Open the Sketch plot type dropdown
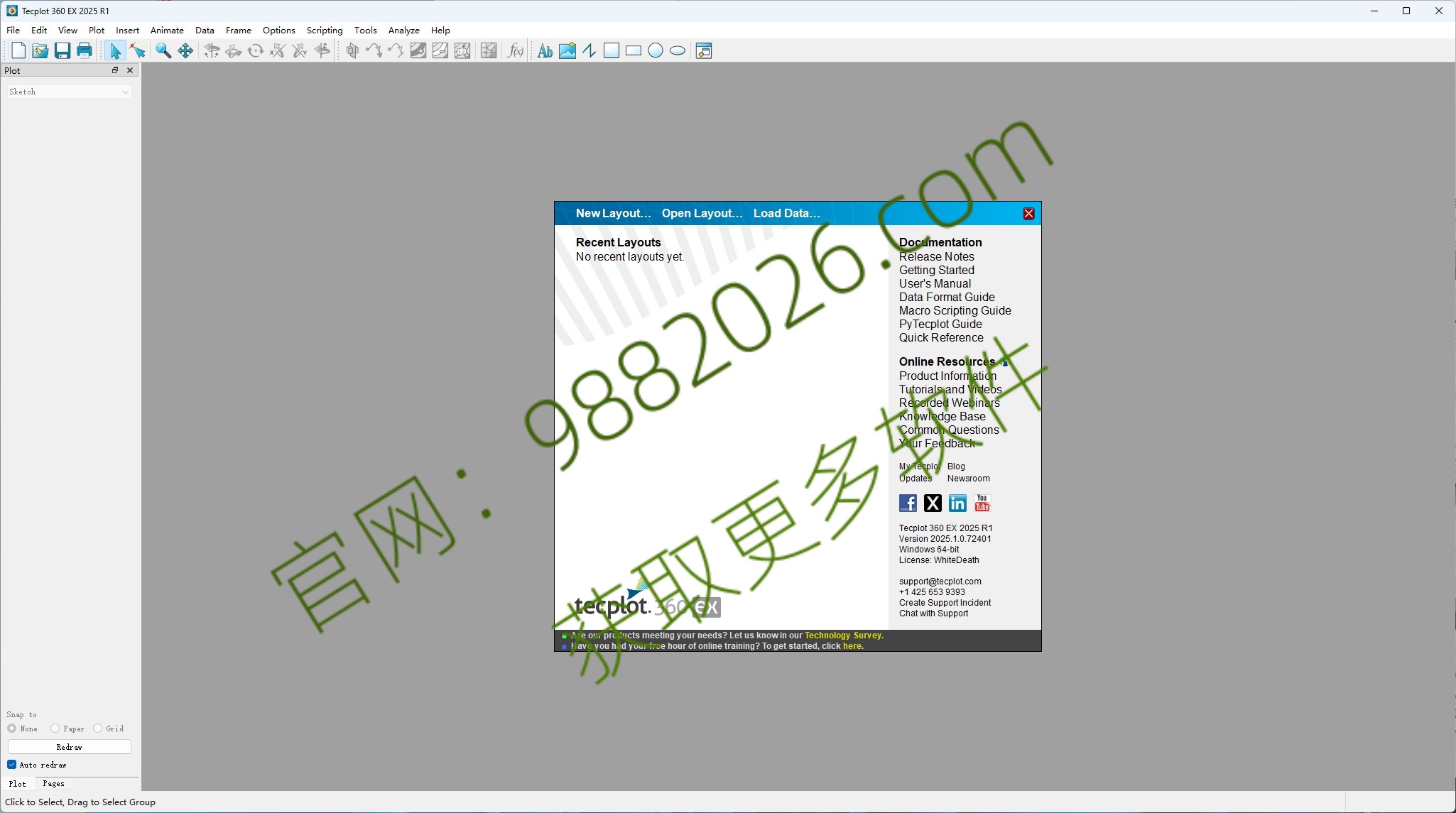 tap(69, 92)
